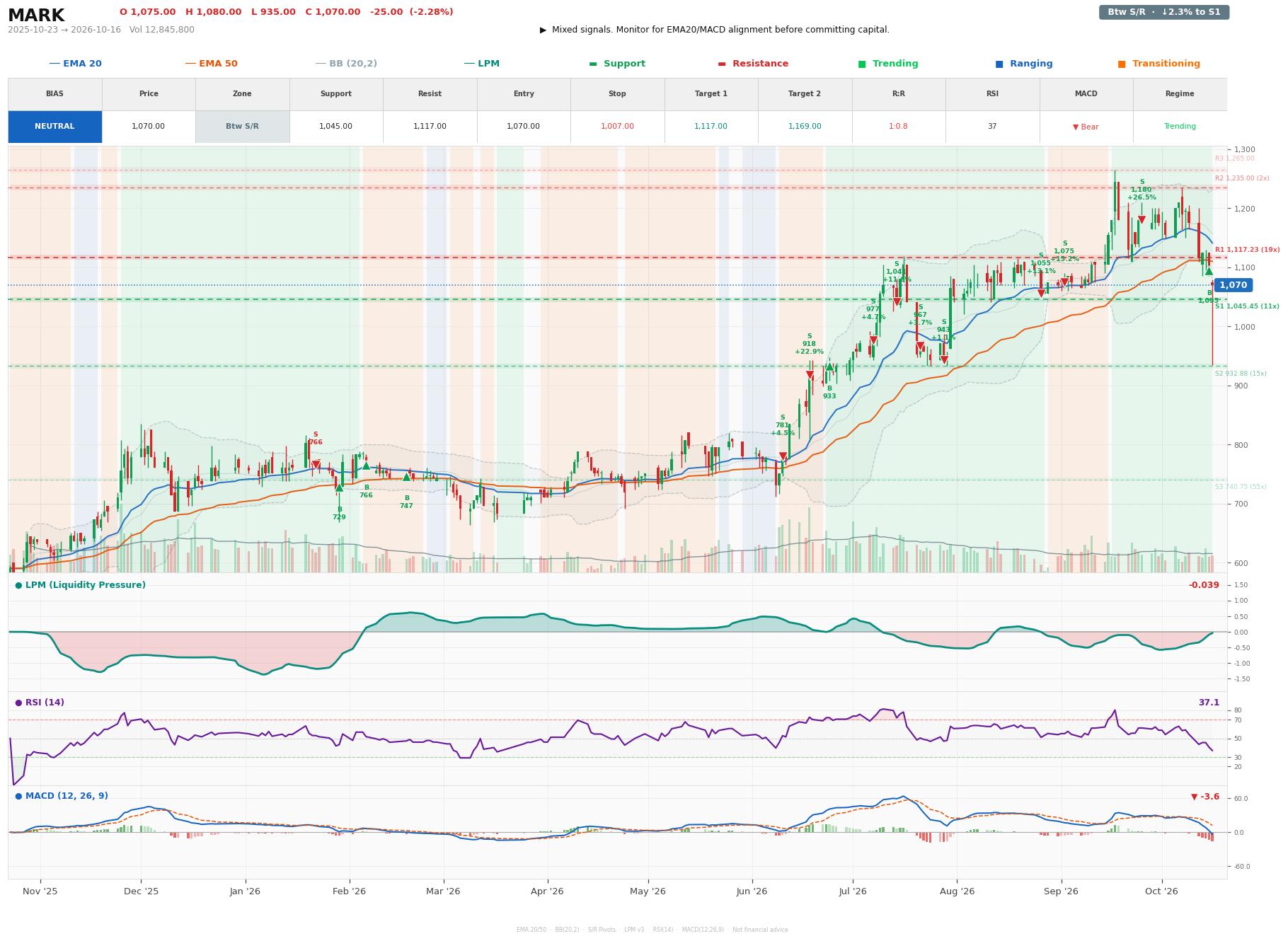Screen dimensions: 1288x941
Task: Click the R:R value 1:0.8
Action: click(x=898, y=127)
